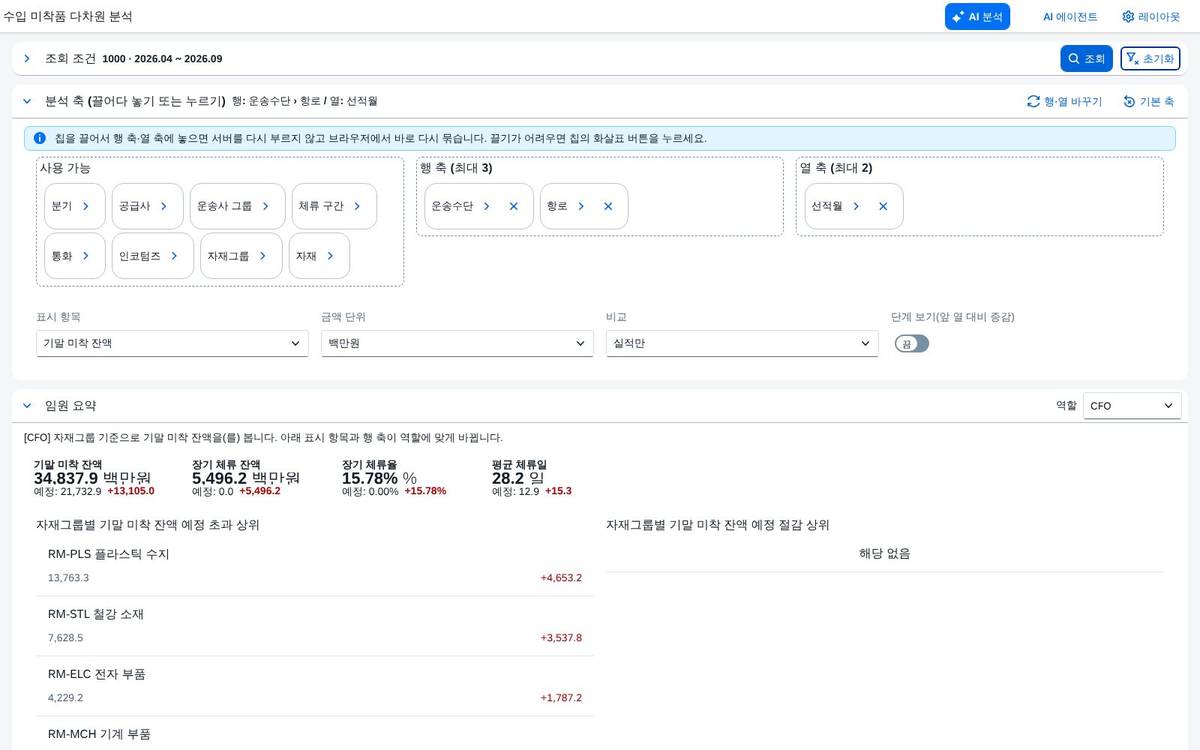
Task: Remove 항로 from row axis
Action: coord(608,206)
